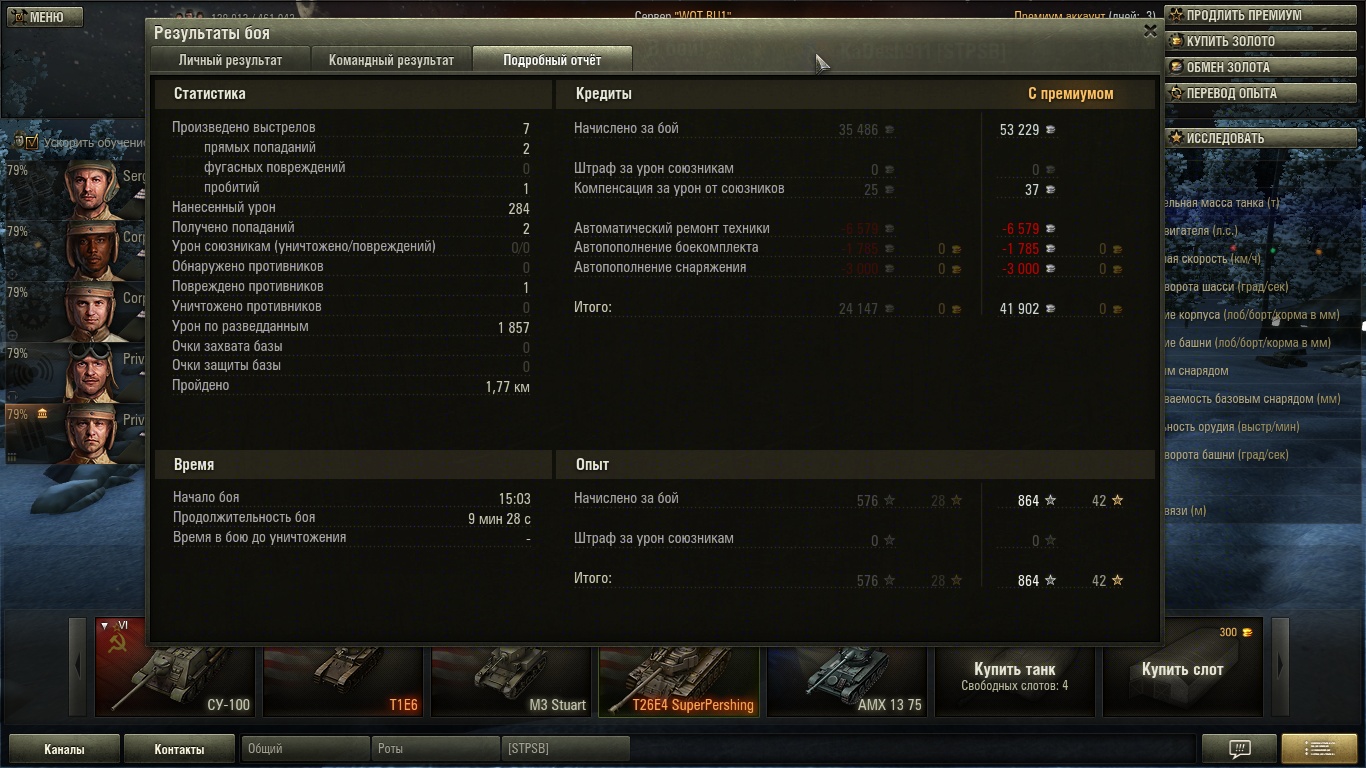Click the Купить золото button
The image size is (1366, 768).
1264,41
